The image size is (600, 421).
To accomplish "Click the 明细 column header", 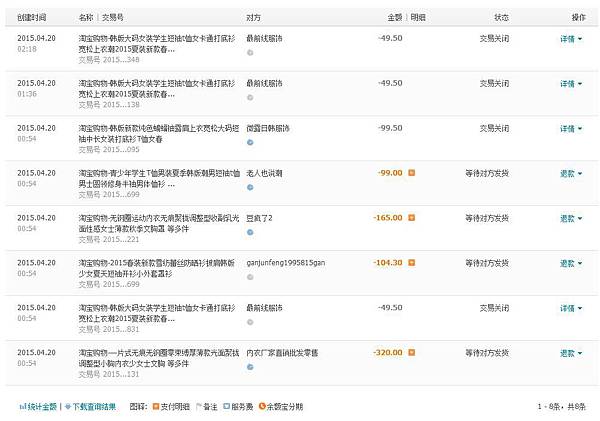I will point(418,17).
